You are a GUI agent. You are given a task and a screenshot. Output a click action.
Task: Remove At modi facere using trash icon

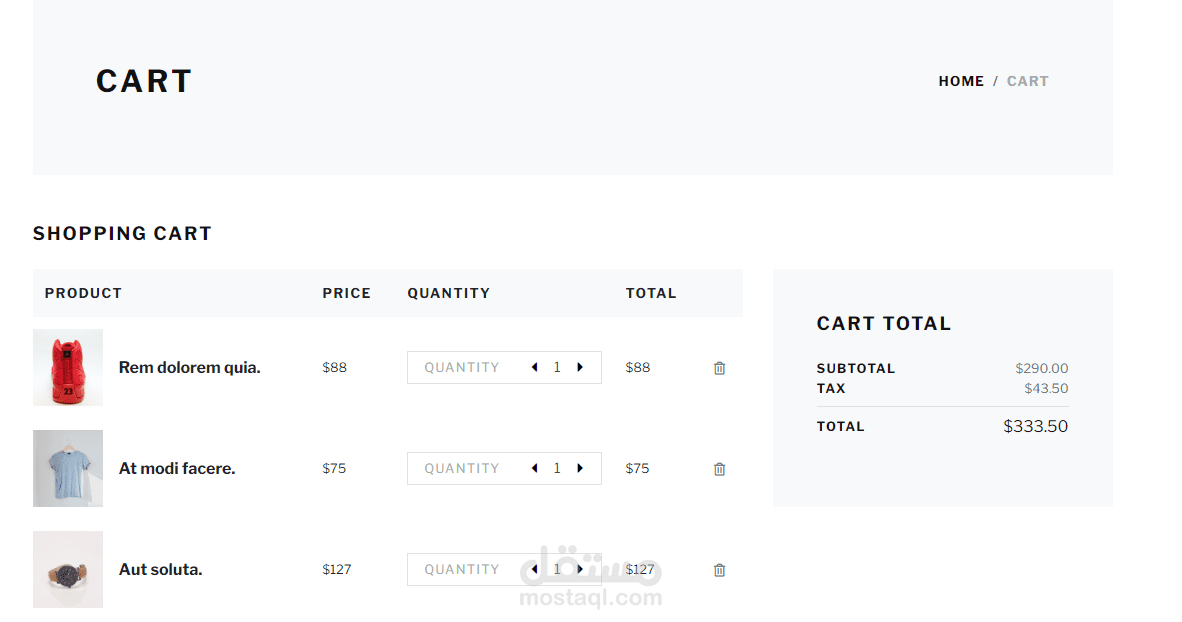coord(719,469)
